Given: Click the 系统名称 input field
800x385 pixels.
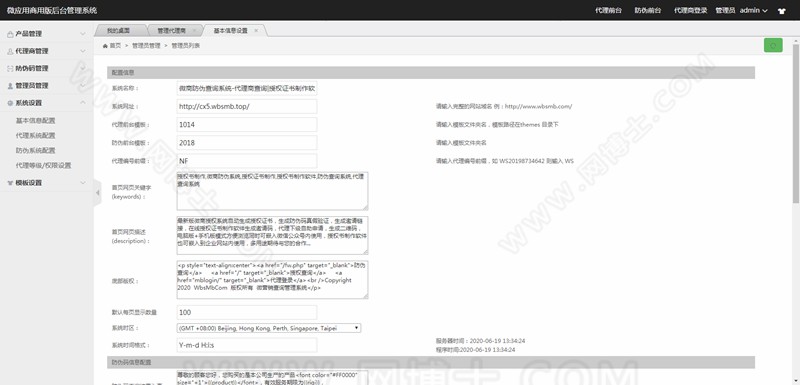Looking at the screenshot, I should [x=247, y=88].
